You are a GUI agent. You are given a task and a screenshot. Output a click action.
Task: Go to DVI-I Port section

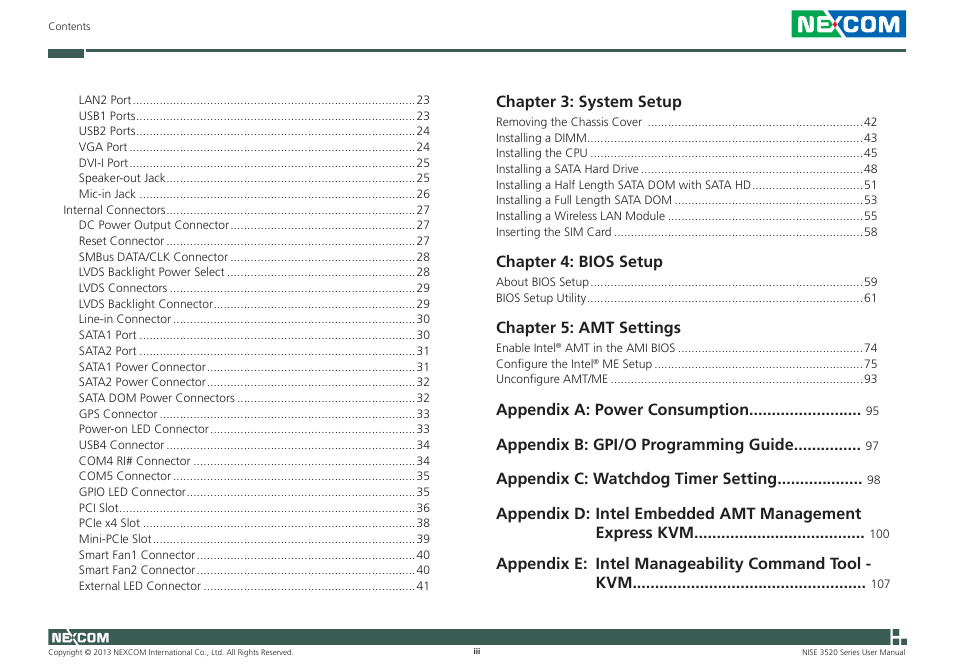coord(254,162)
